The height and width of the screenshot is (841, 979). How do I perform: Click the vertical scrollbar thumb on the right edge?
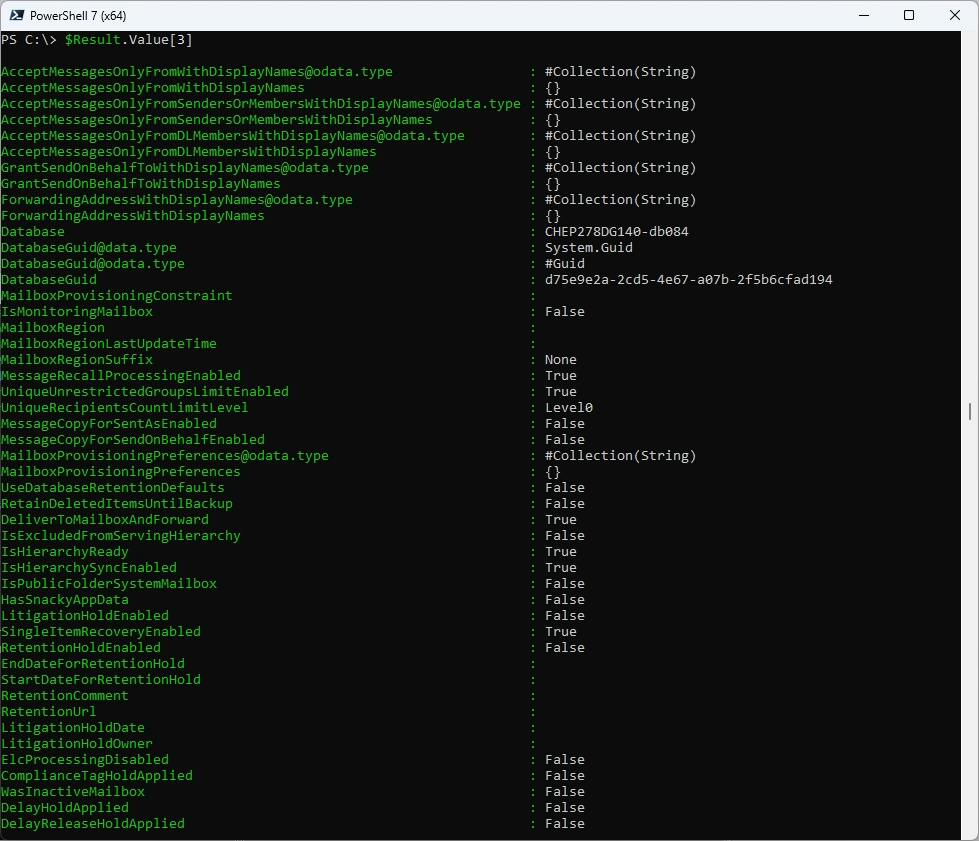point(970,411)
